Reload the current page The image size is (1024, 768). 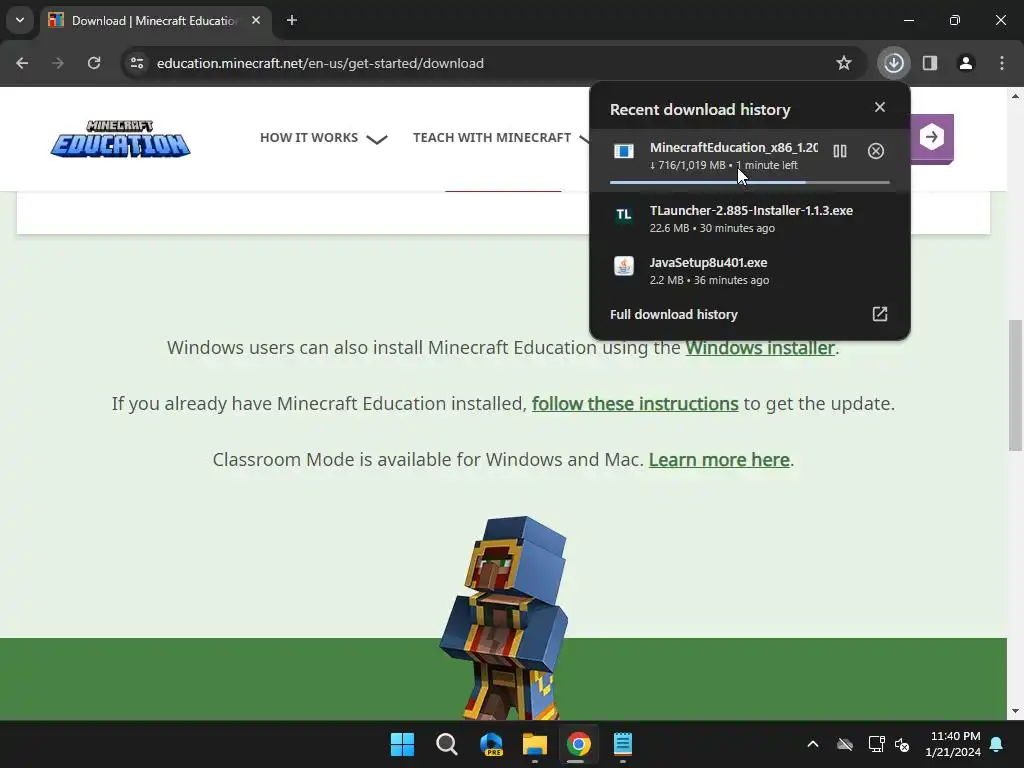(94, 63)
